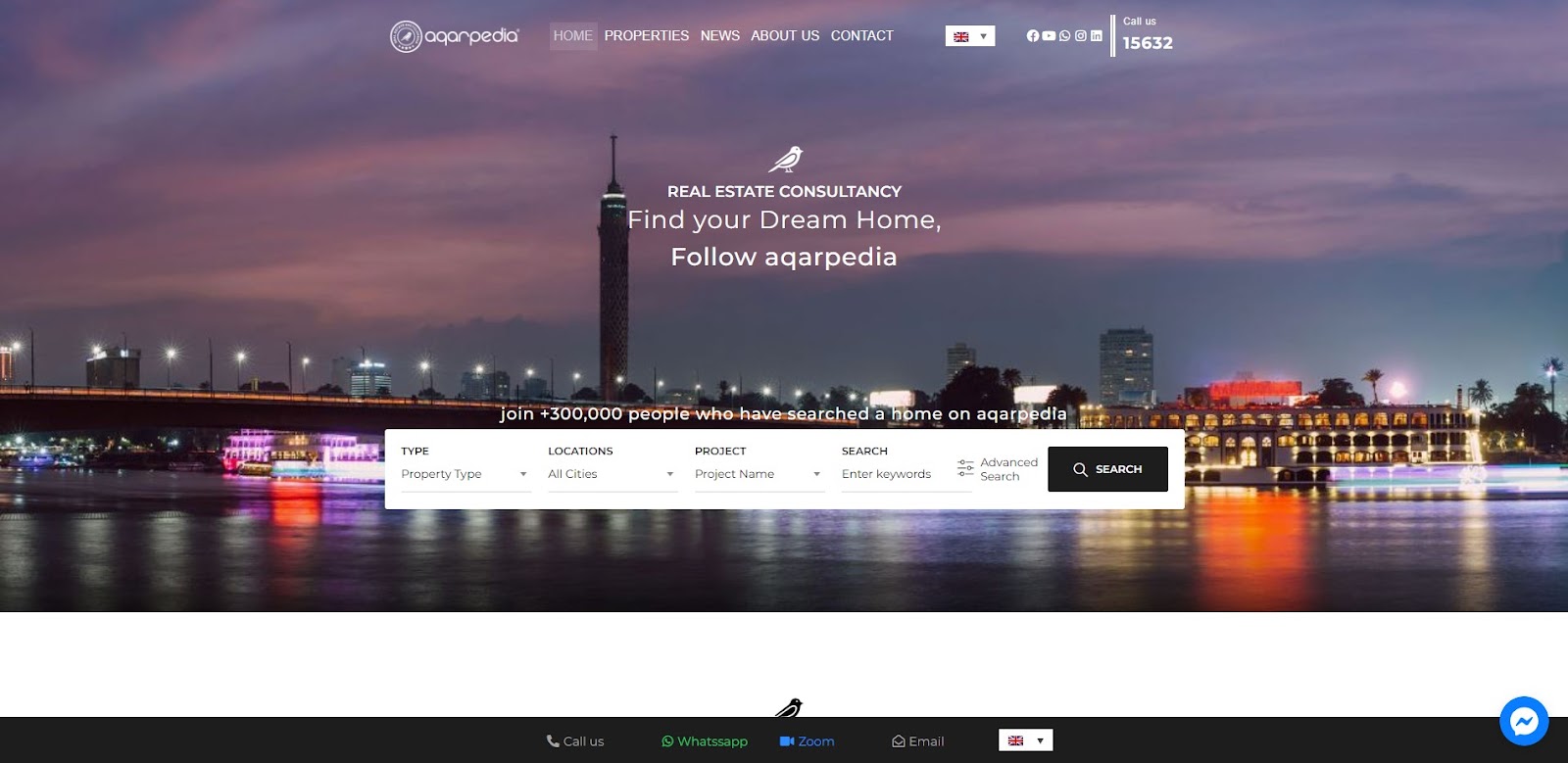
Task: Click the 'Find your Dream Home,' headline
Action: click(784, 220)
